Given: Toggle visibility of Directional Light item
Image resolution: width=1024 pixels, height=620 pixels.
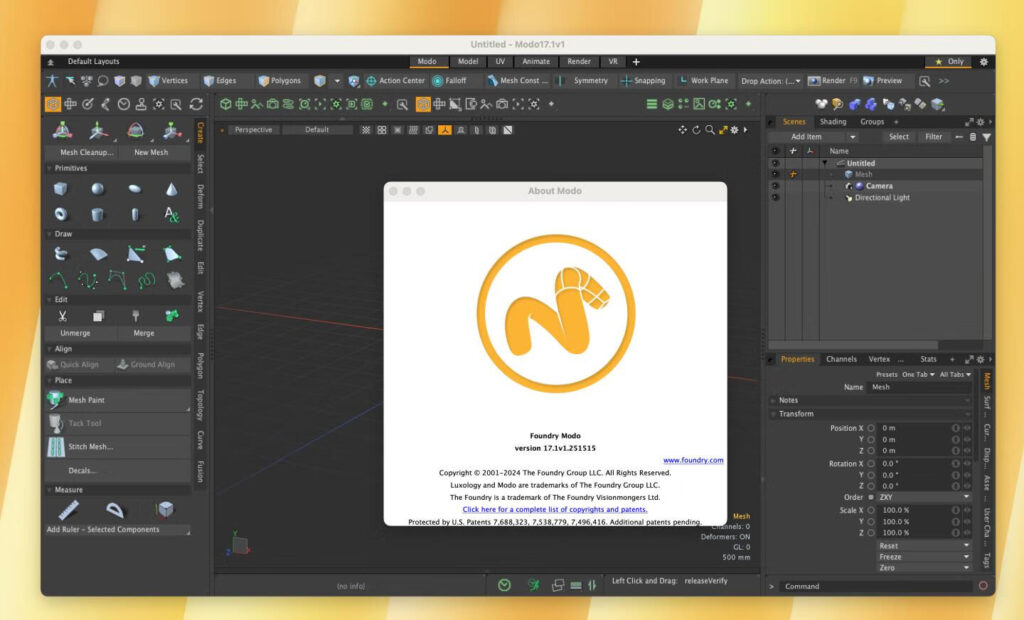Looking at the screenshot, I should (775, 198).
